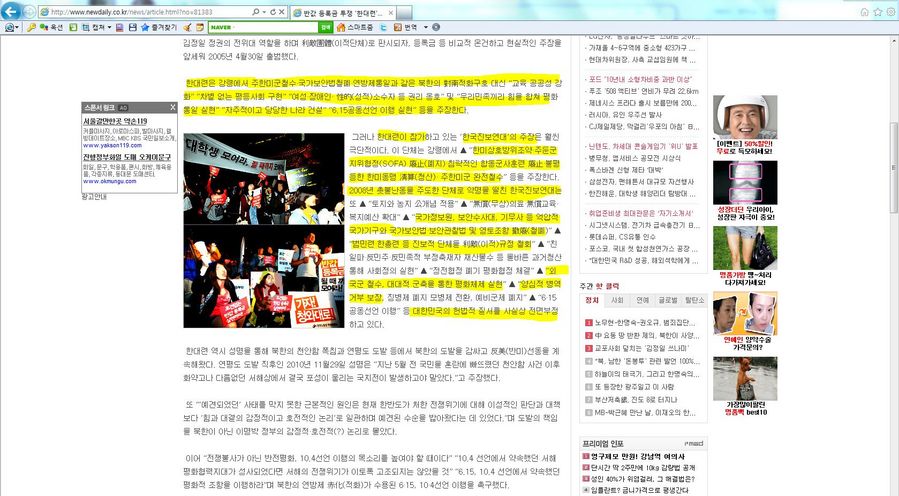Click the 옵션 toolbar item
Viewport: 899px width, 496px height.
pyautogui.click(x=50, y=27)
